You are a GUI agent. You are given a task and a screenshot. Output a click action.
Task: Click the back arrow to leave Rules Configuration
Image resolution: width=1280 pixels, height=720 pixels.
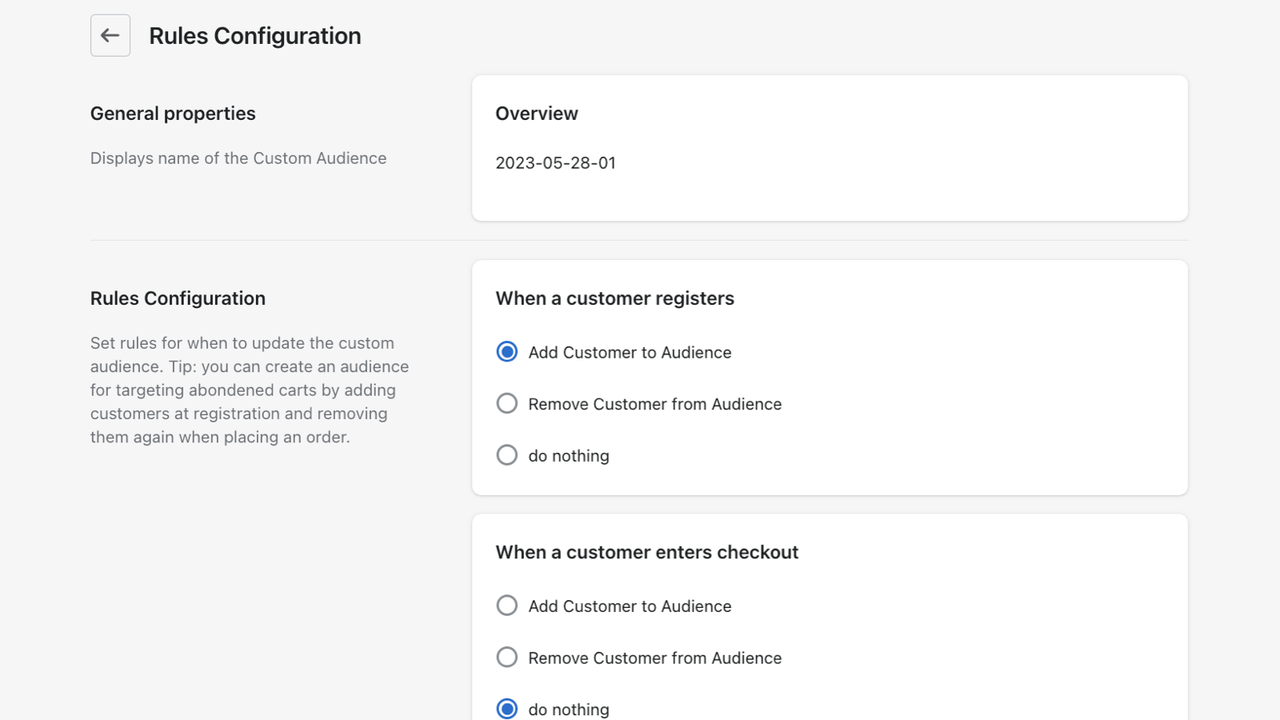click(x=110, y=35)
